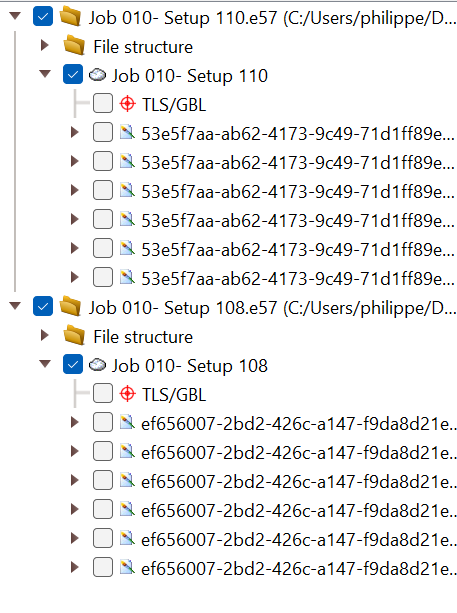Expand the last 53e5f7aa image entry
457x613 pixels.
click(x=74, y=277)
